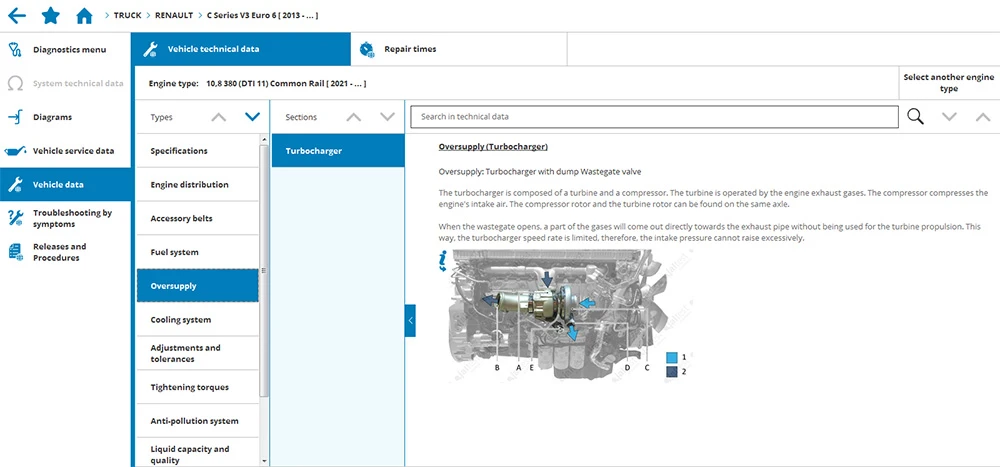The height and width of the screenshot is (467, 1000).
Task: Click the back arrow icon
Action: 16,16
